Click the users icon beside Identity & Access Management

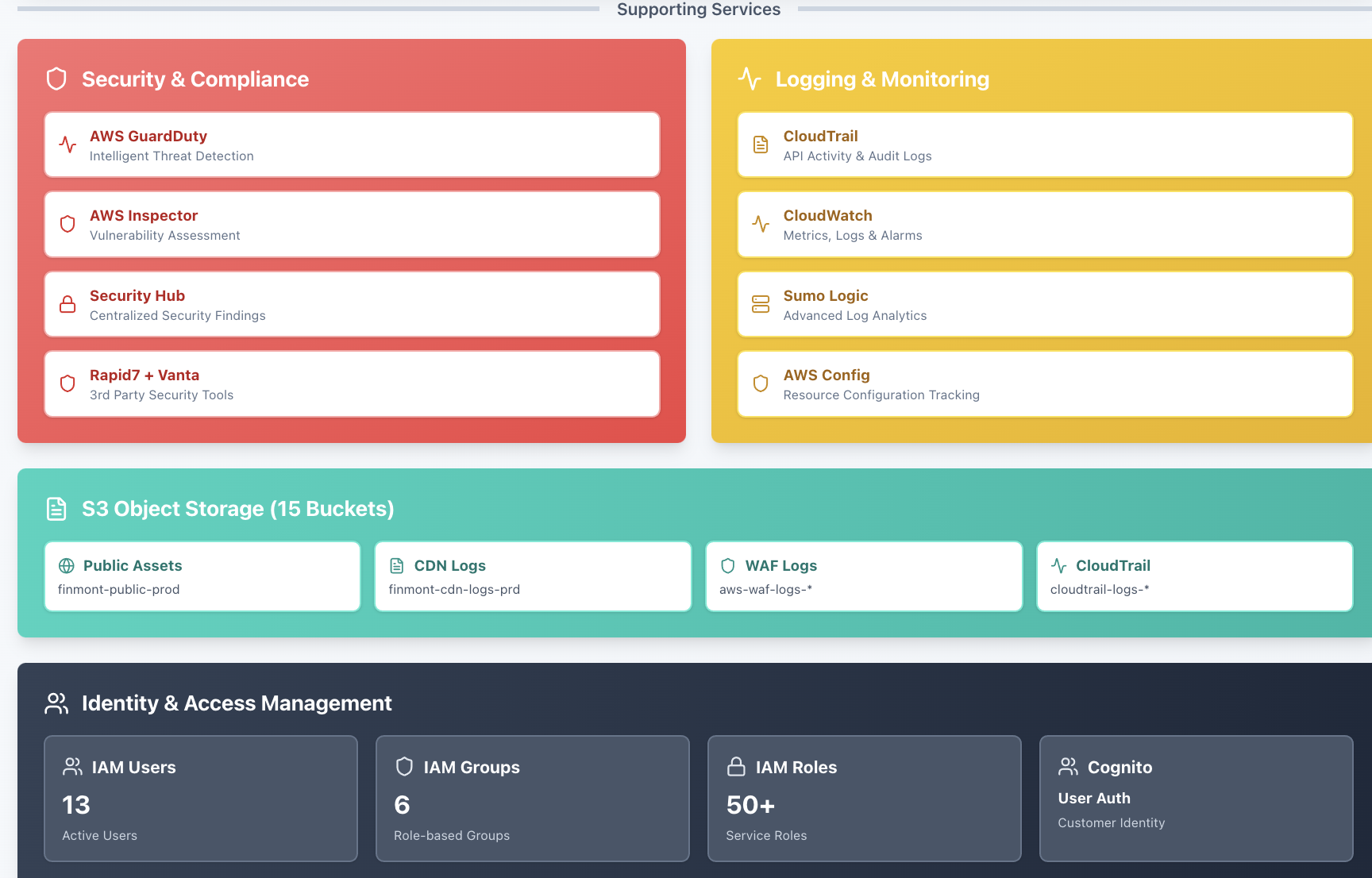pyautogui.click(x=56, y=703)
